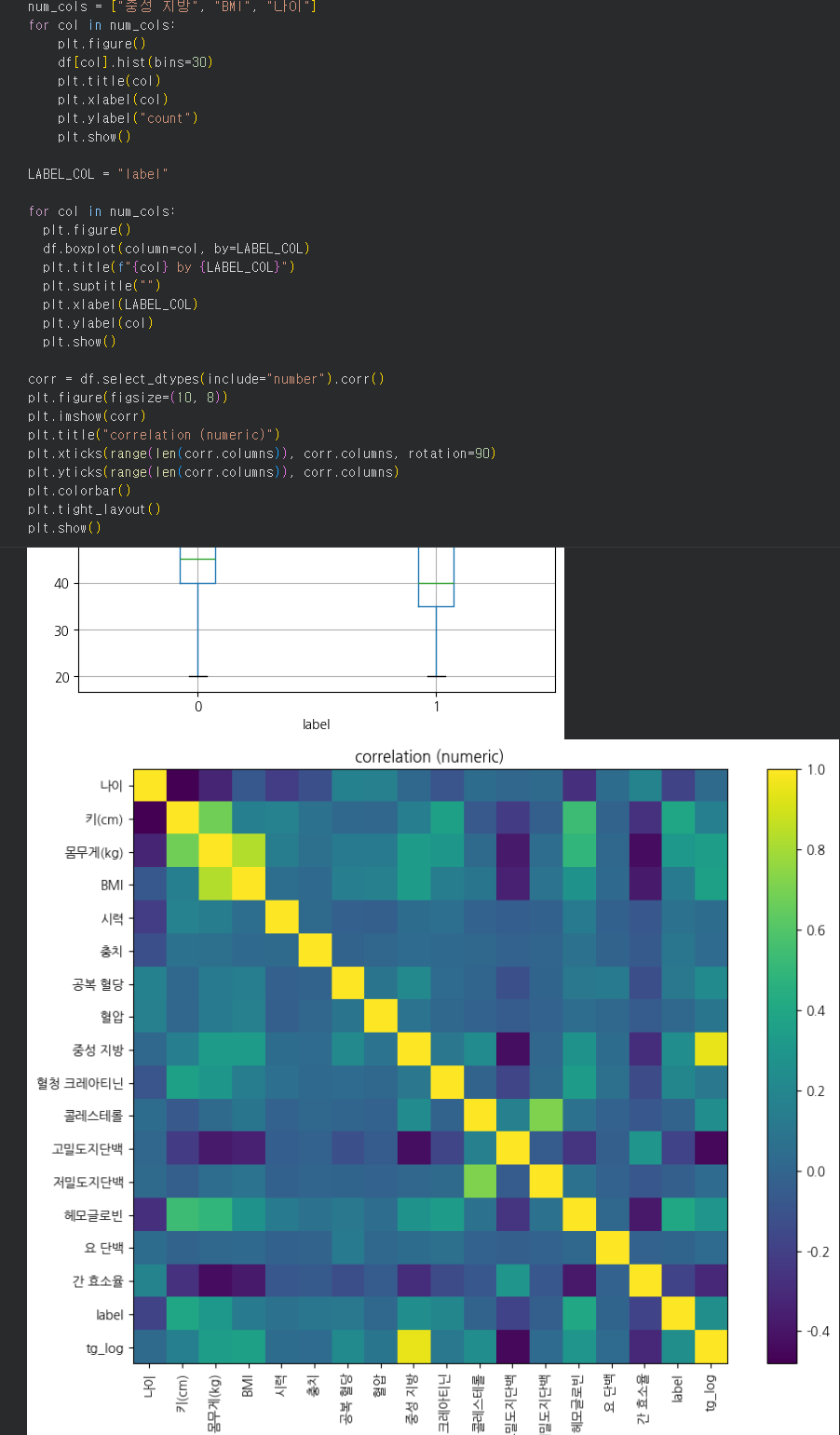The height and width of the screenshot is (1435, 840).
Task: Click the rotated x-axis label 'BMI'
Action: tap(248, 1388)
